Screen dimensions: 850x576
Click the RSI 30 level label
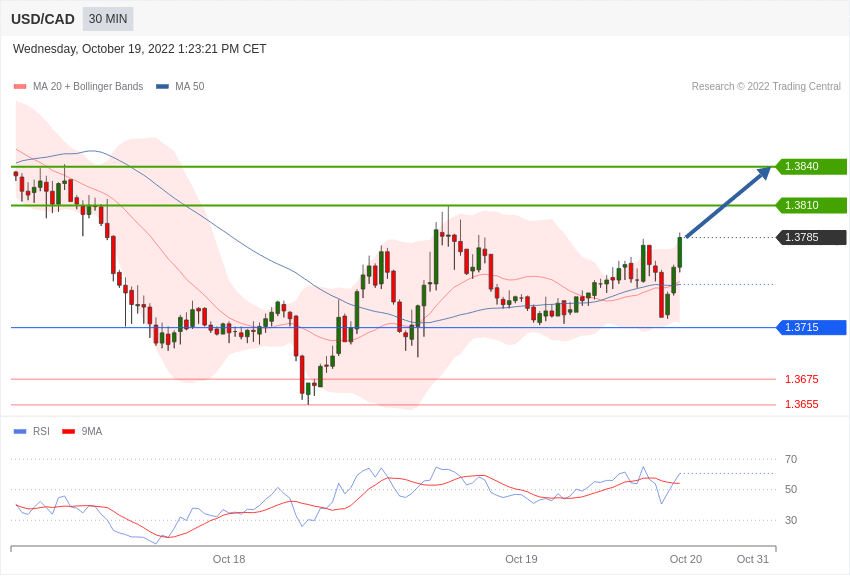pyautogui.click(x=791, y=520)
